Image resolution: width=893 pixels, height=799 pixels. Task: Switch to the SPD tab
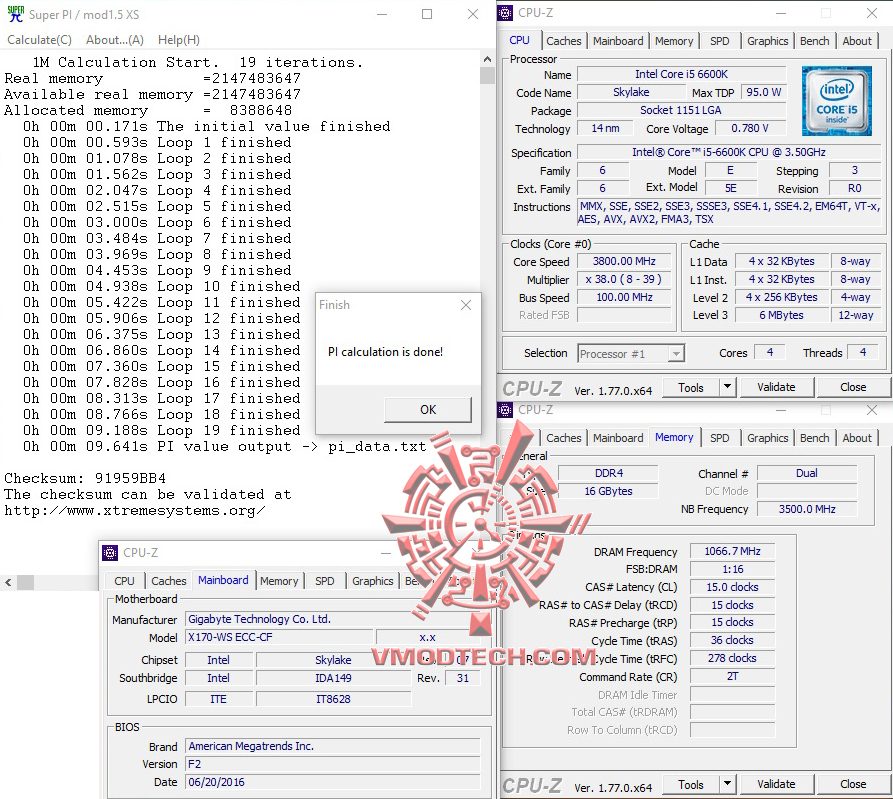pos(719,41)
